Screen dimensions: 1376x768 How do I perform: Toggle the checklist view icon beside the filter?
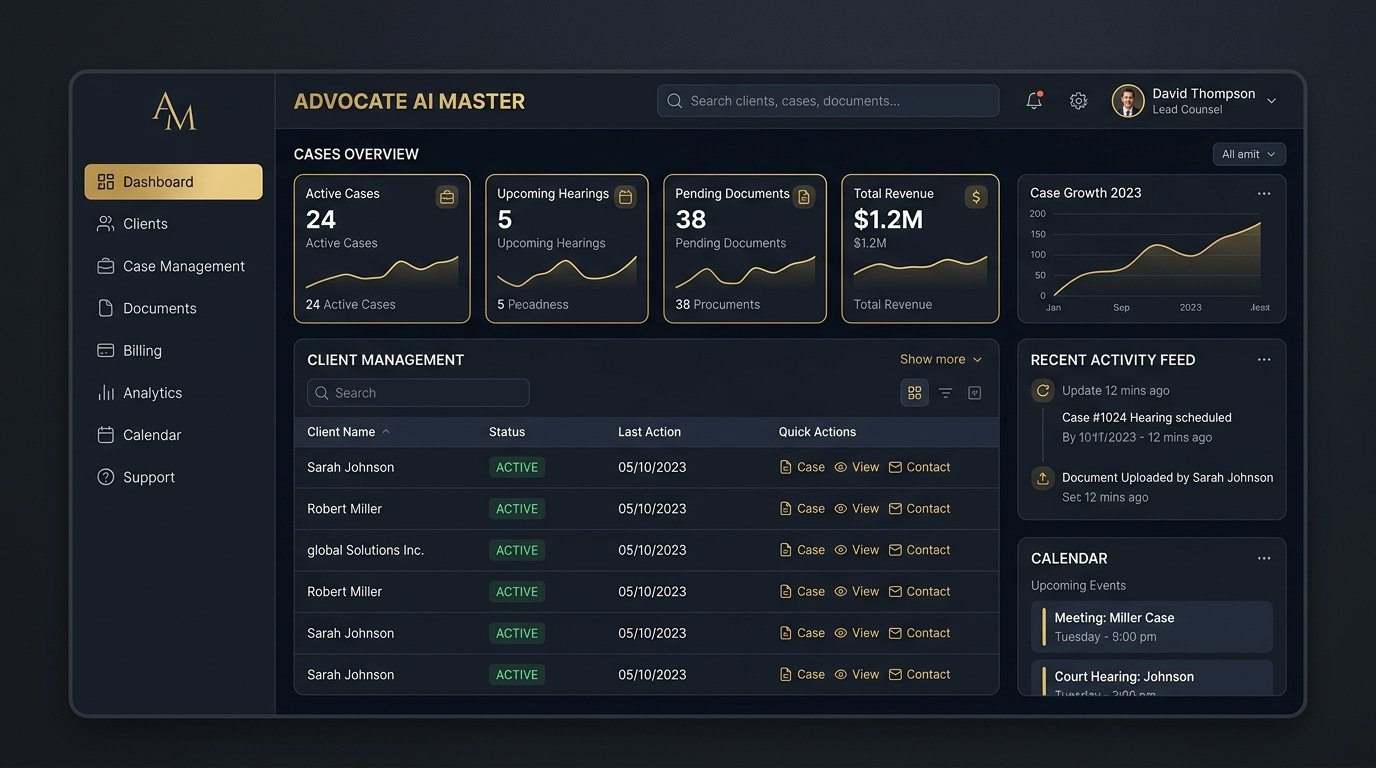click(975, 393)
